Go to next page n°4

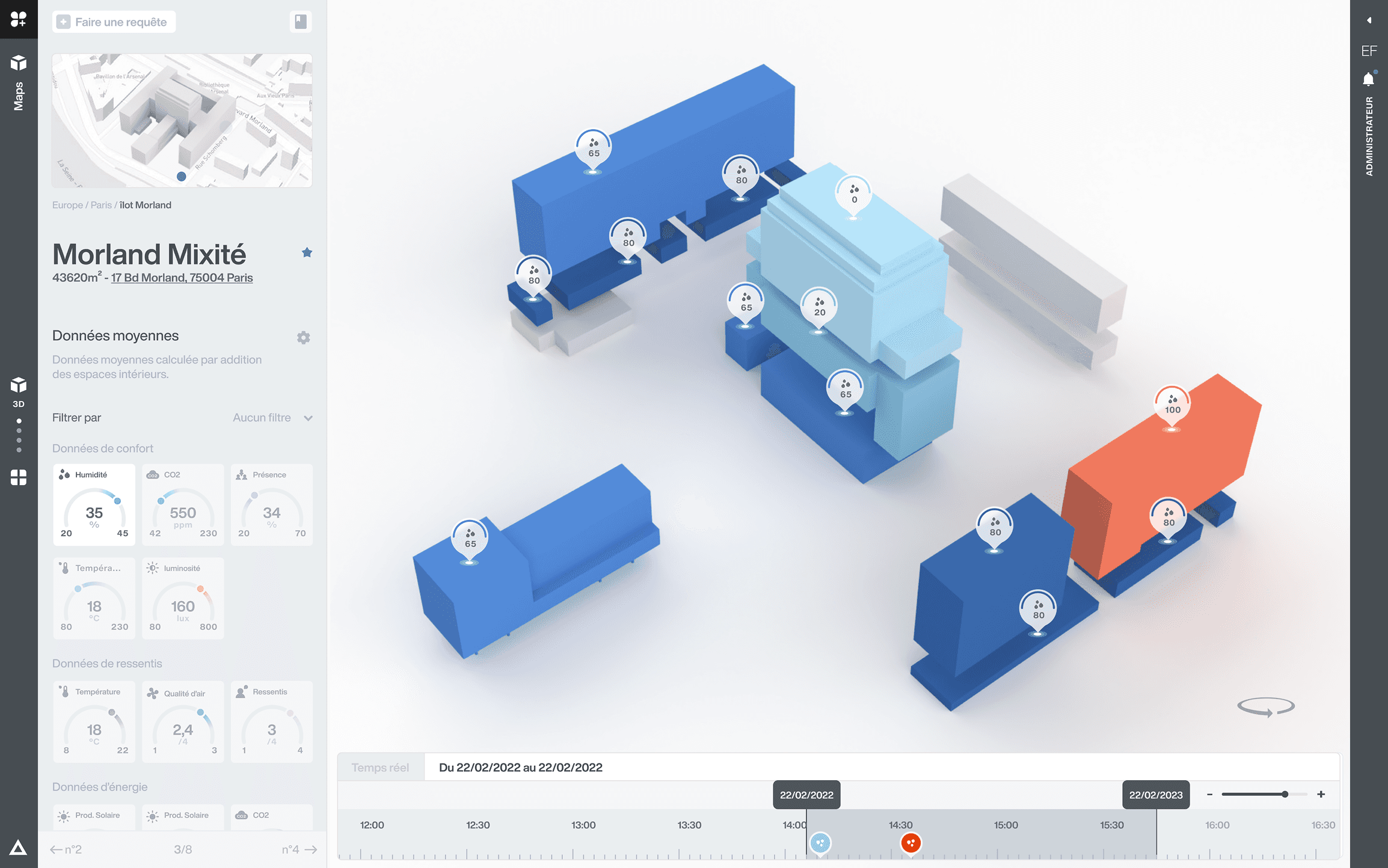click(x=299, y=849)
